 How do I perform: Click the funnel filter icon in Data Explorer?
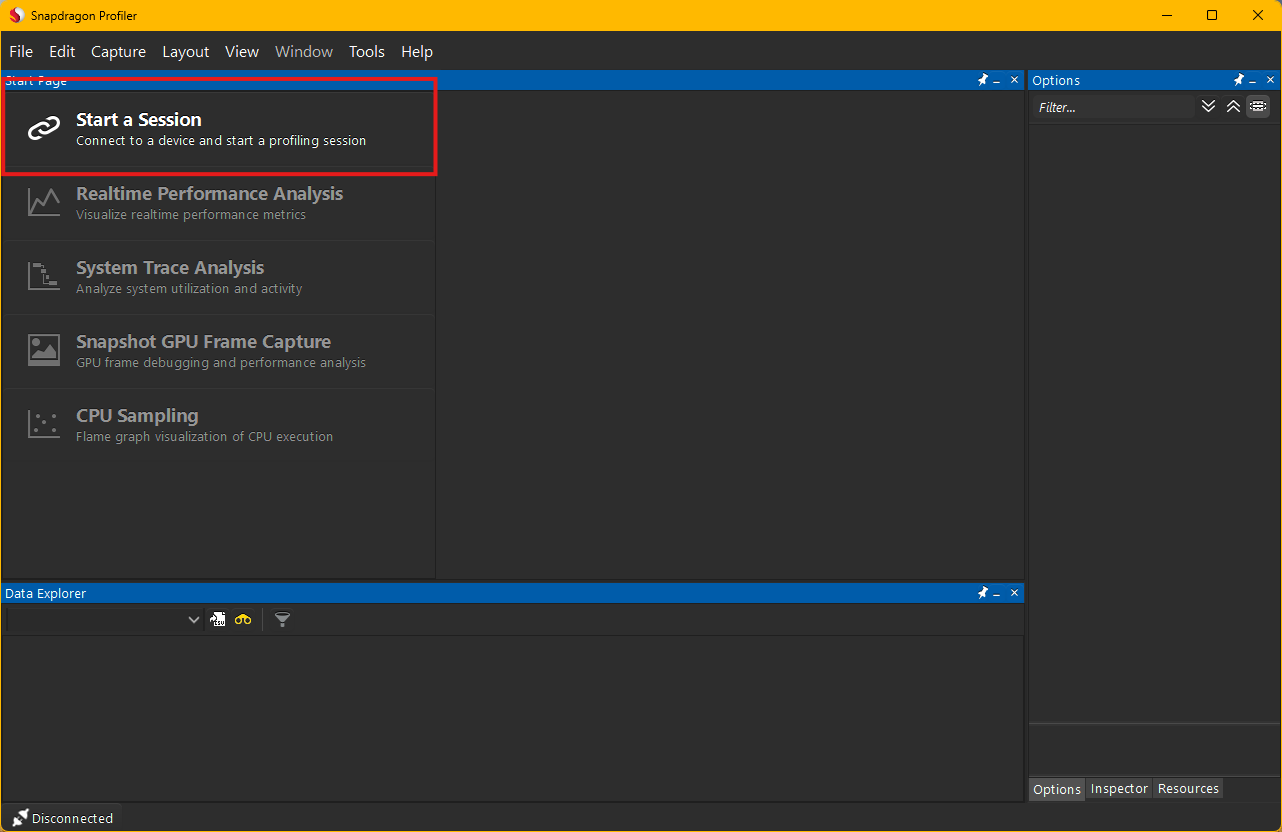tap(283, 620)
